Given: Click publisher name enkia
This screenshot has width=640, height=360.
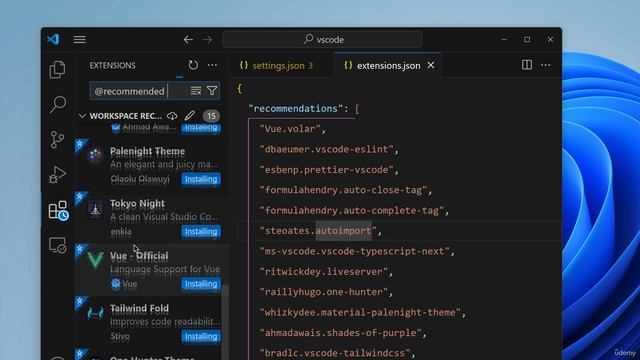Looking at the screenshot, I should (x=121, y=231).
